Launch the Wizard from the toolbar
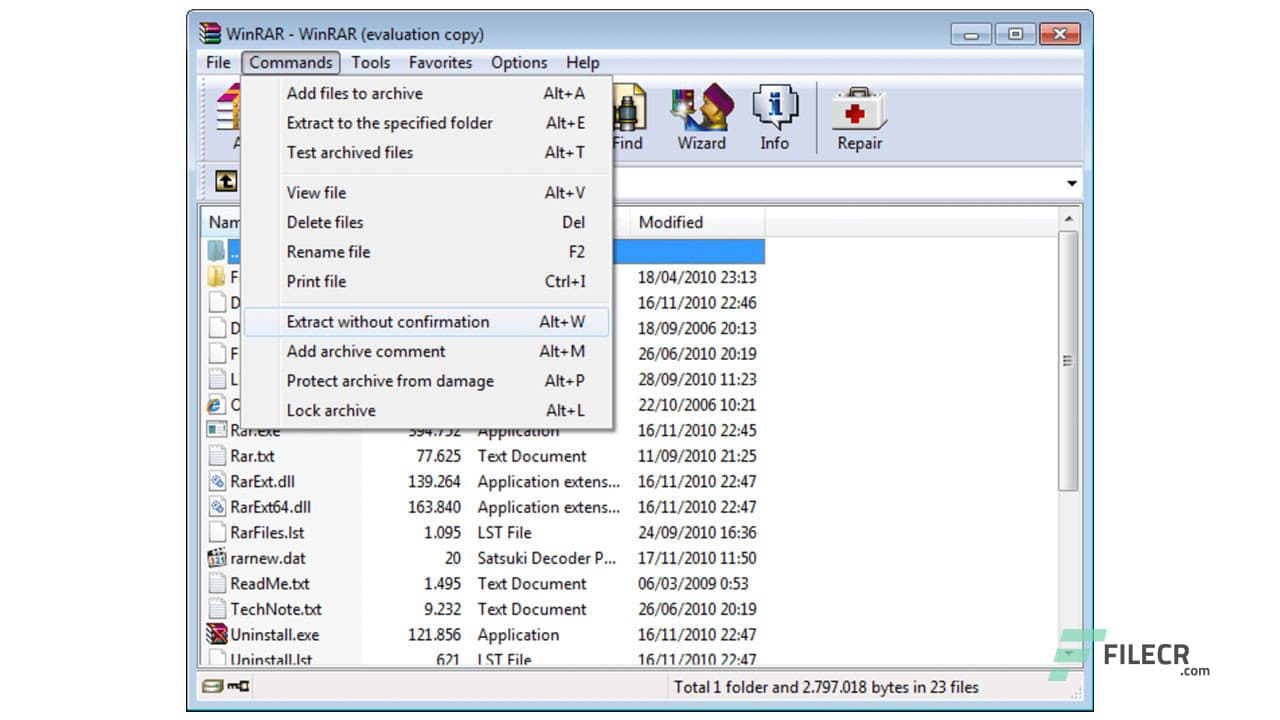Screen dimensions: 1280x720 click(x=701, y=110)
